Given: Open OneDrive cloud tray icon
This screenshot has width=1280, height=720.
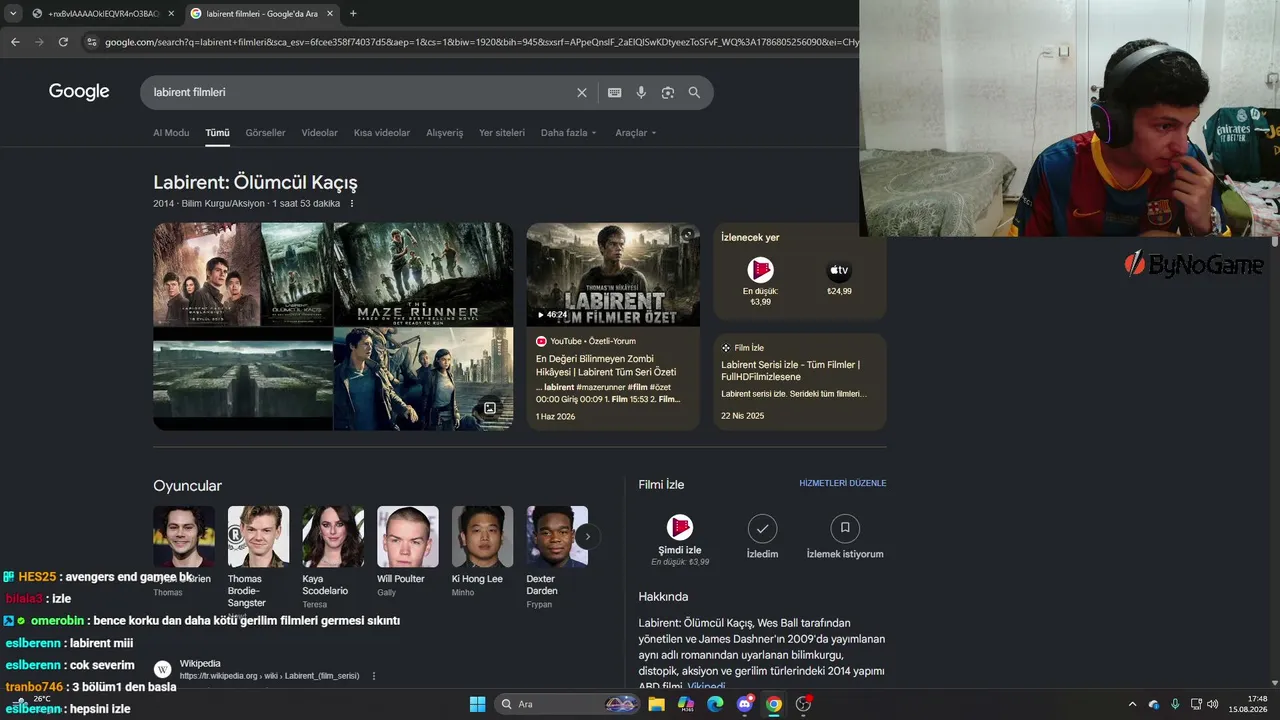Looking at the screenshot, I should 1154,704.
